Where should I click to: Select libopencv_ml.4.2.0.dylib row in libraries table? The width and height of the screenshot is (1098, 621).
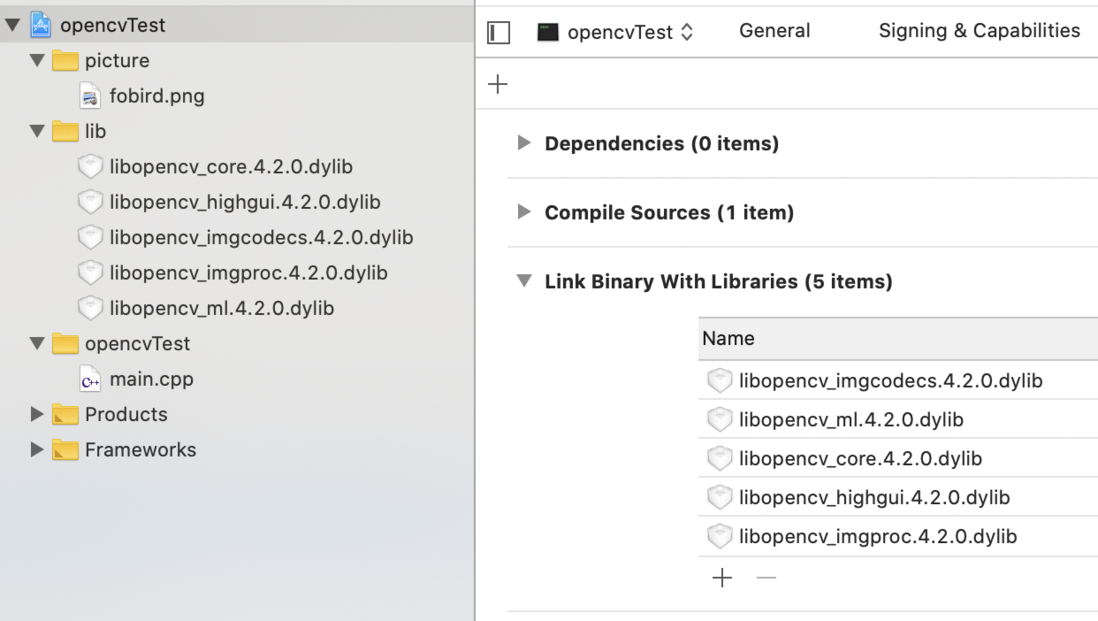click(898, 419)
